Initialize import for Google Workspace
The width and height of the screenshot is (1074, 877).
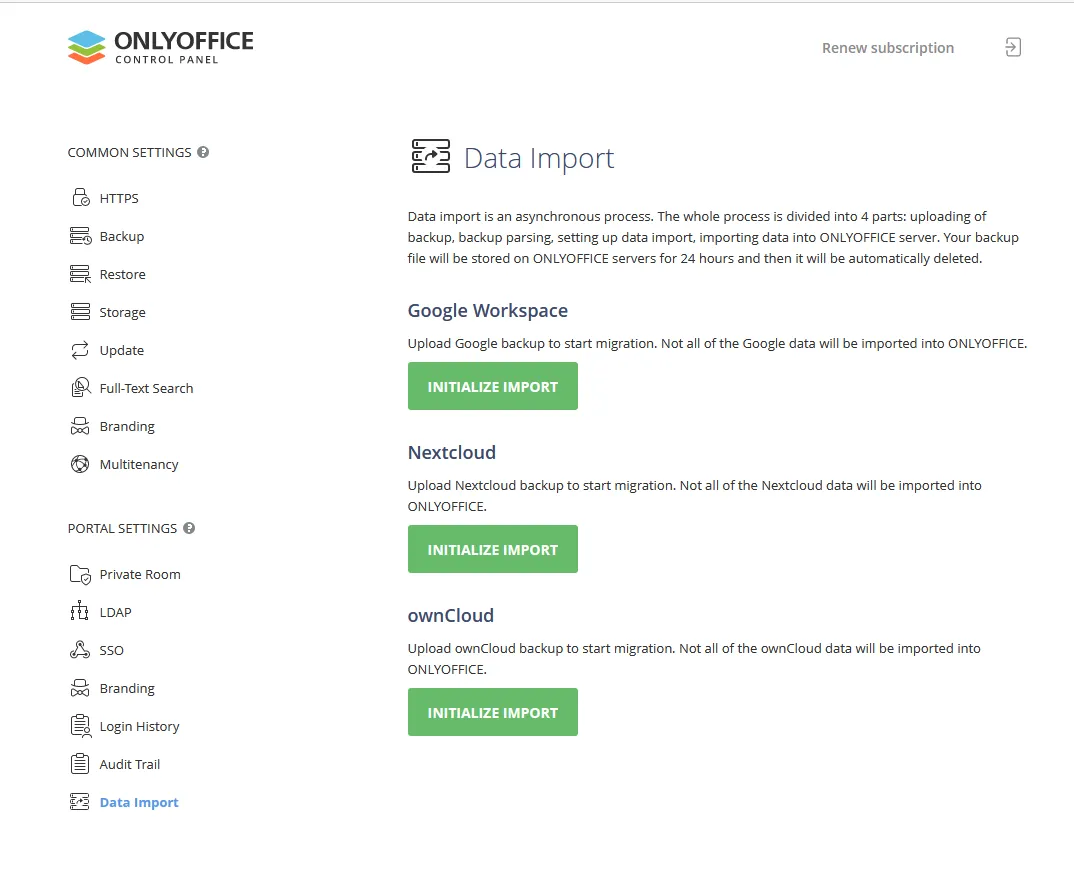coord(492,385)
